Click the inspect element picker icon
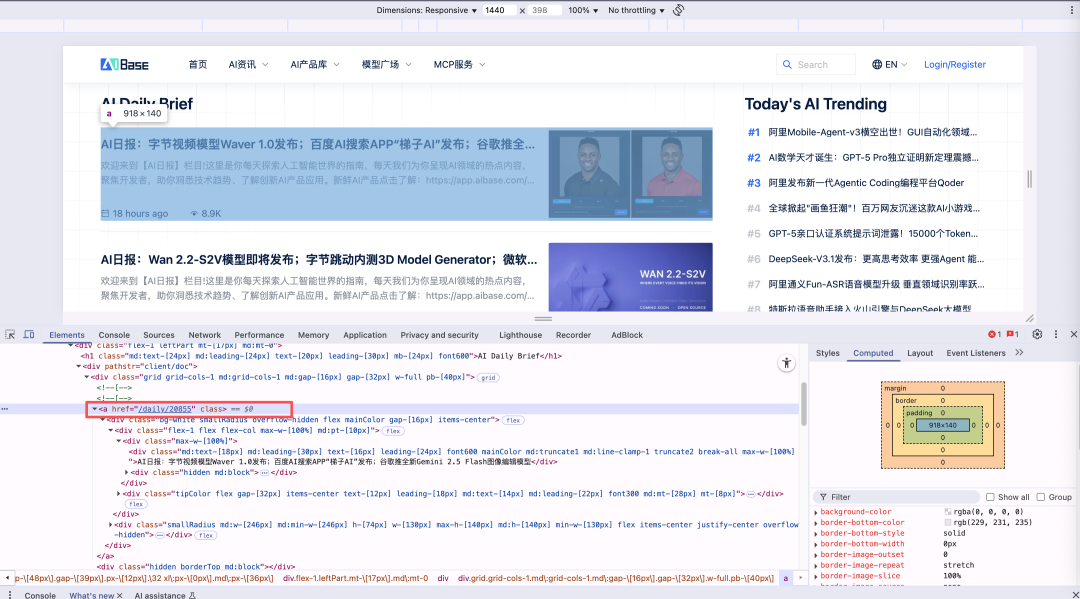 pyautogui.click(x=10, y=335)
